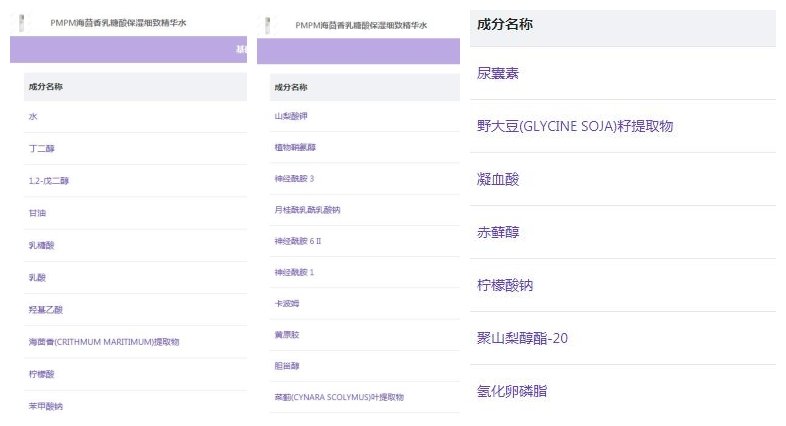Click the product thumbnail beside the first PMPM title
Viewport: 786px width, 426px height.
[x=23, y=22]
